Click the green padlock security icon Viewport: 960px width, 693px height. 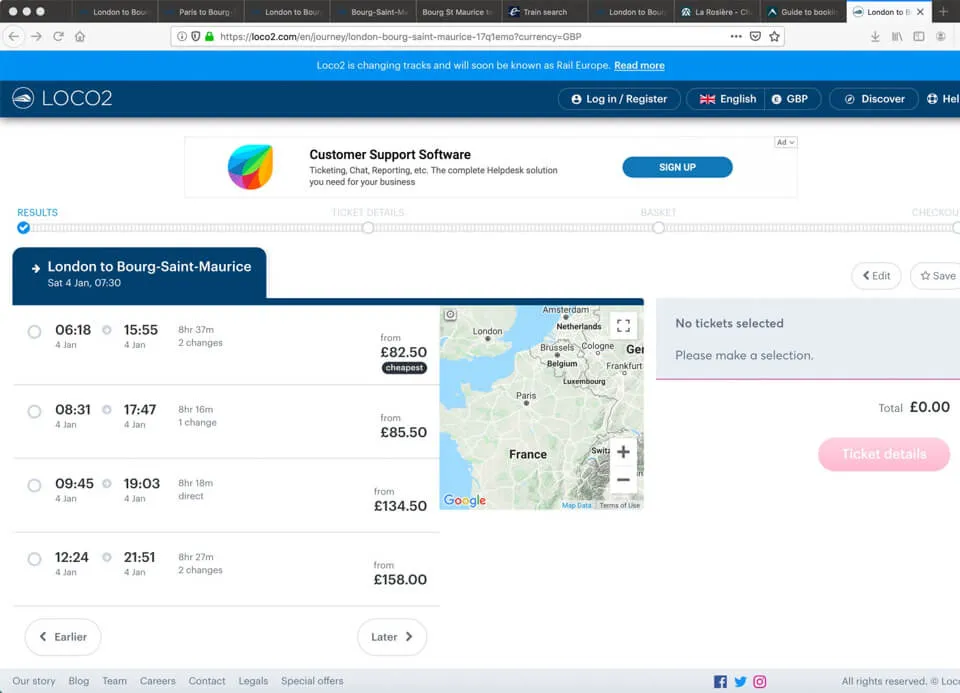pyautogui.click(x=209, y=37)
